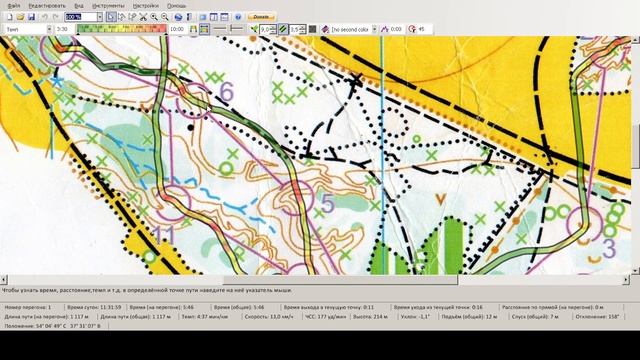Viewport: 640px width, 360px height.
Task: Toggle right panel layout icon
Action: [x=213, y=17]
